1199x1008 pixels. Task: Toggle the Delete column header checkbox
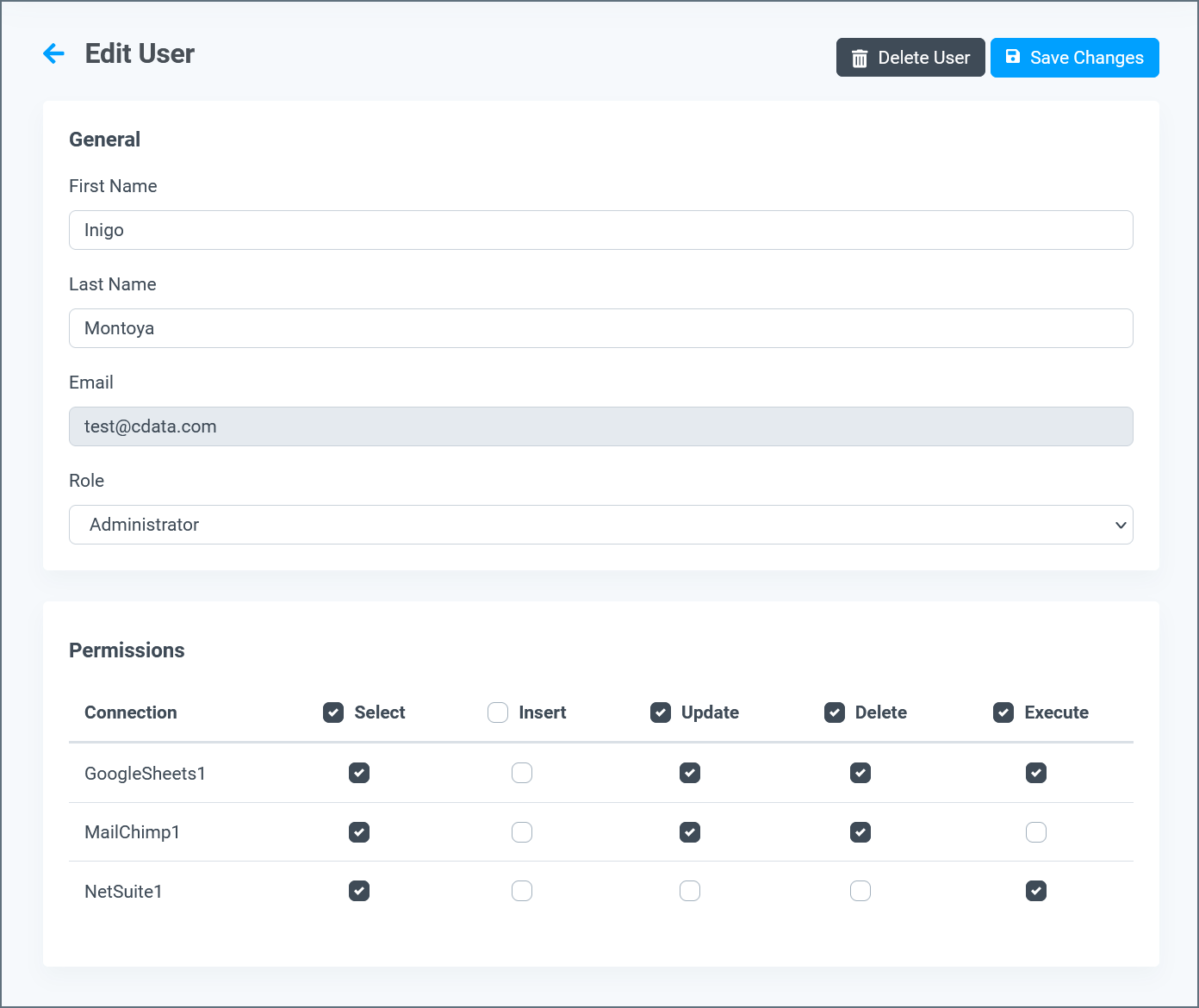pyautogui.click(x=835, y=712)
